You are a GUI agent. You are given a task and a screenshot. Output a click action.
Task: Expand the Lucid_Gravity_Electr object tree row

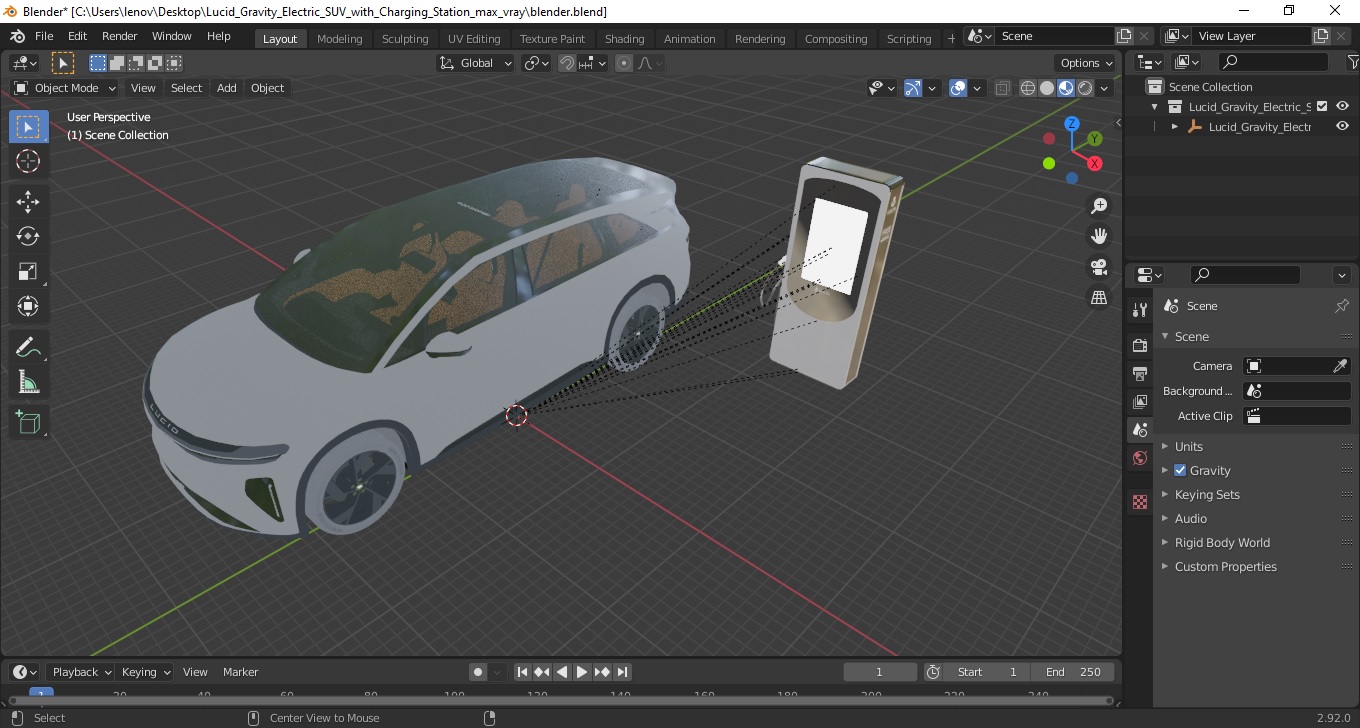pos(1175,127)
